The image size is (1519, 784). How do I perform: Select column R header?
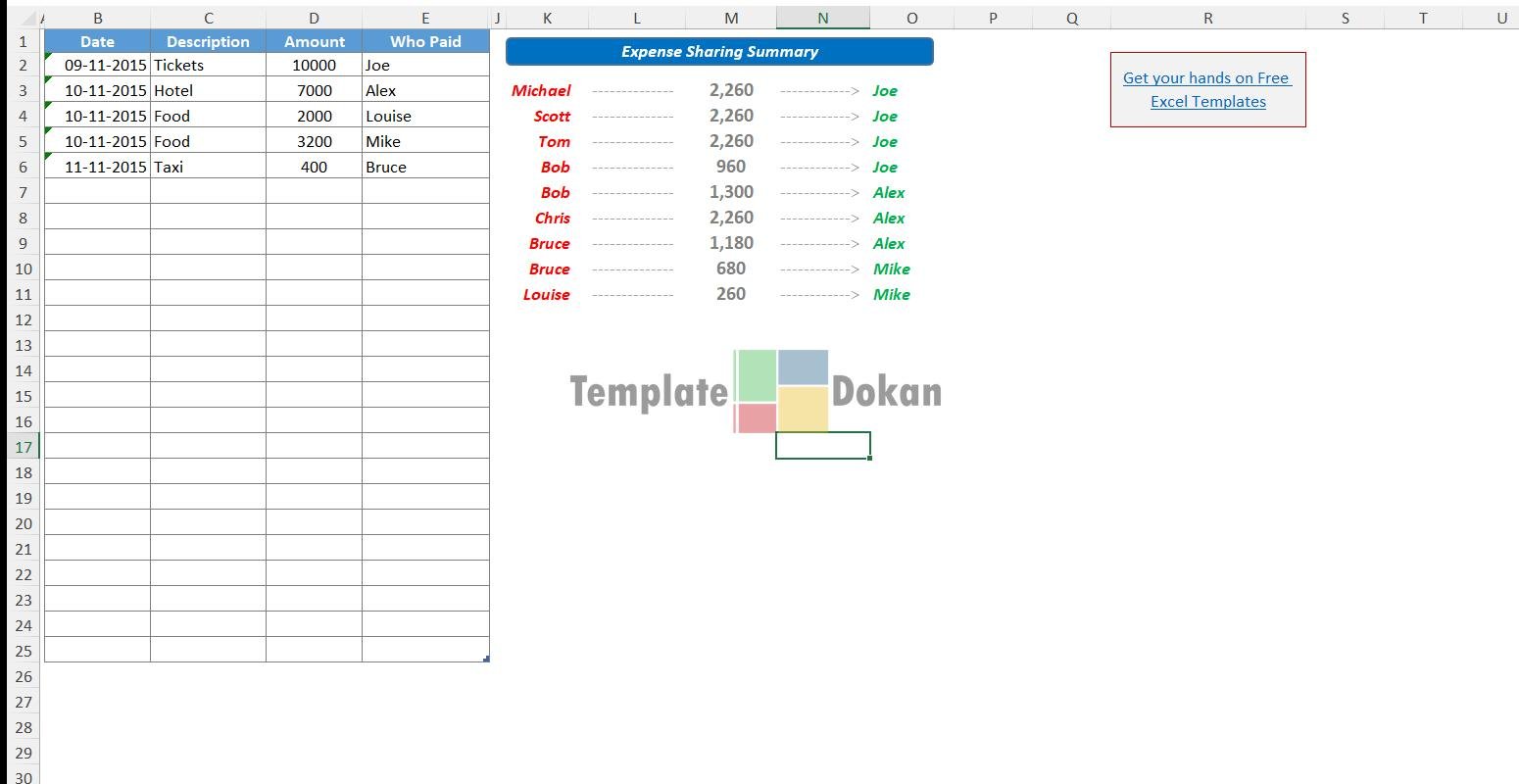[1207, 18]
